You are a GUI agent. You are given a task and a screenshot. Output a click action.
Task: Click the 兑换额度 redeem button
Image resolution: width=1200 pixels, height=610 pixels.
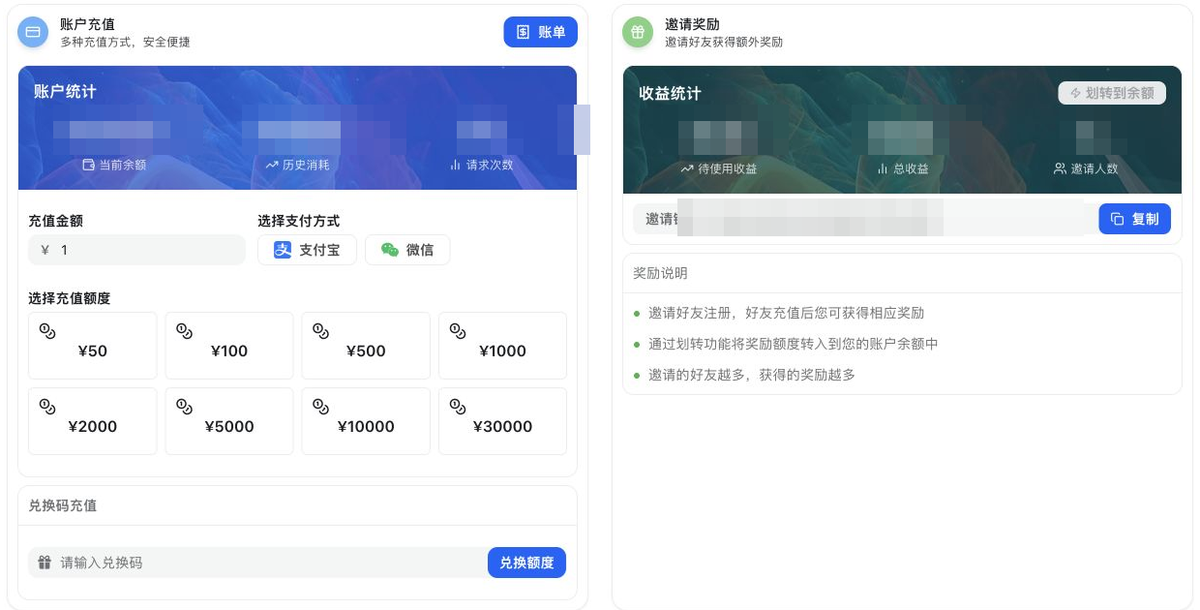[527, 562]
